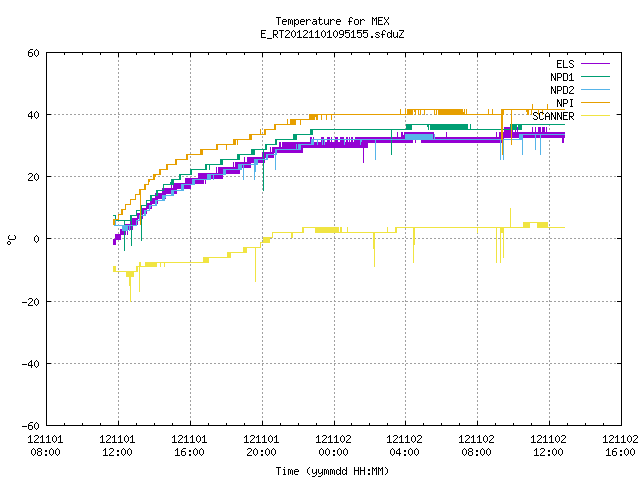Click the yellow SCANNER legend line sample
The image size is (640, 480).
tap(595, 116)
